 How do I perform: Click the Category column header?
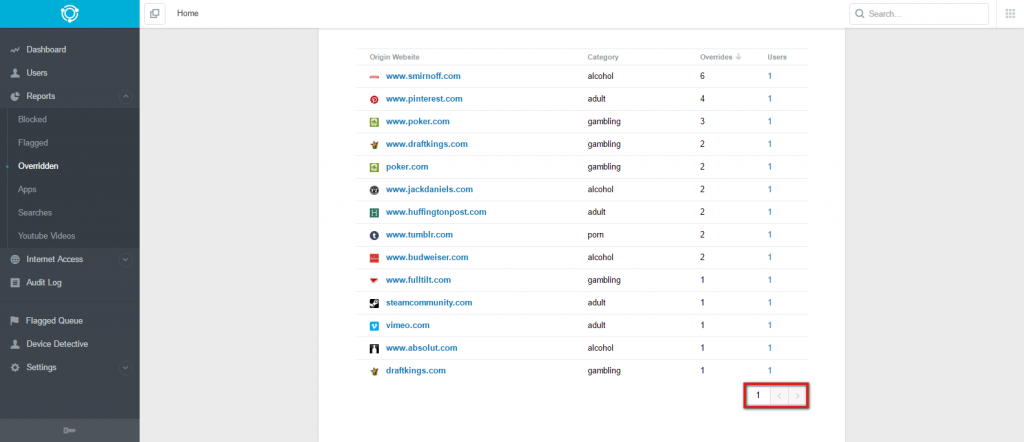point(603,57)
